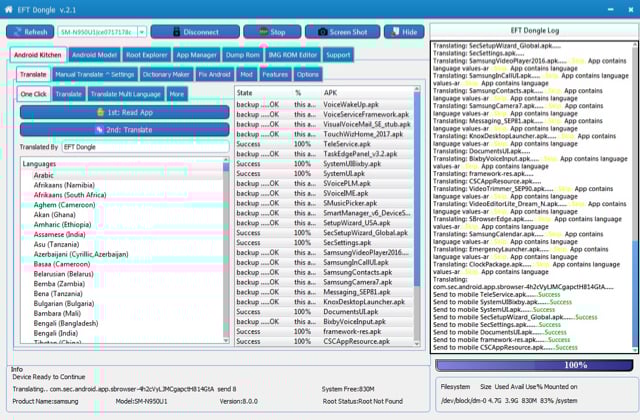
Task: Click the Stop button
Action: (271, 32)
